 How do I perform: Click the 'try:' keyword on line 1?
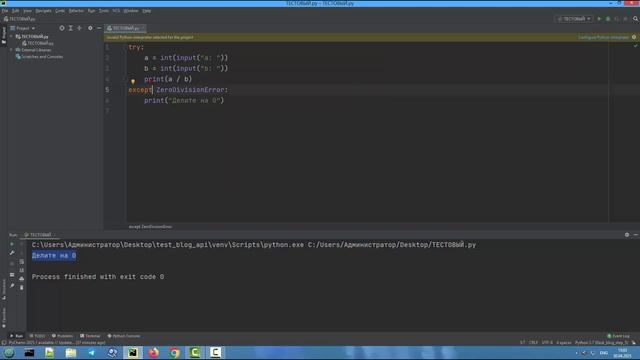(x=136, y=47)
